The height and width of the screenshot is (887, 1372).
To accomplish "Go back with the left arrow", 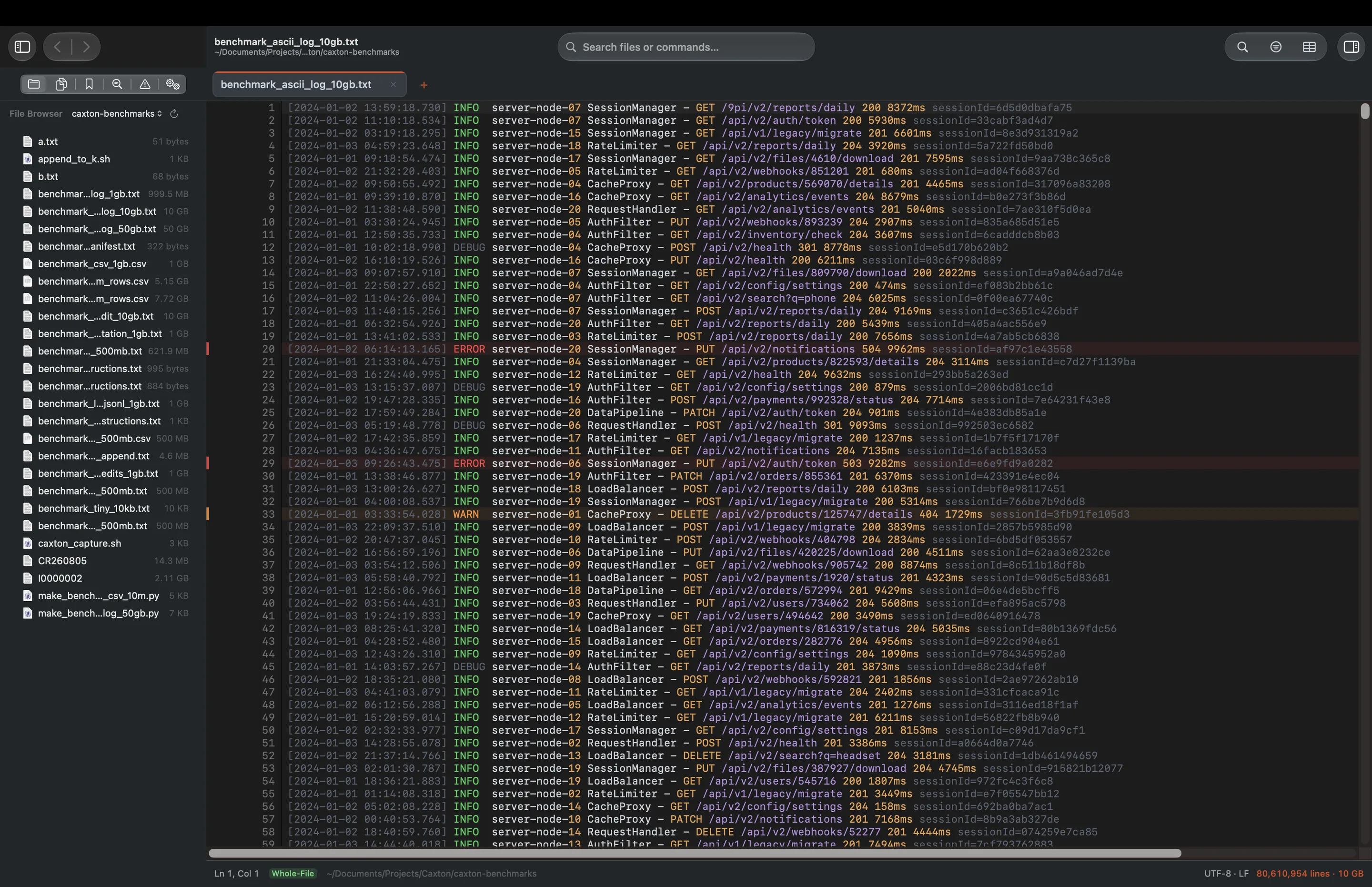I will tap(58, 47).
